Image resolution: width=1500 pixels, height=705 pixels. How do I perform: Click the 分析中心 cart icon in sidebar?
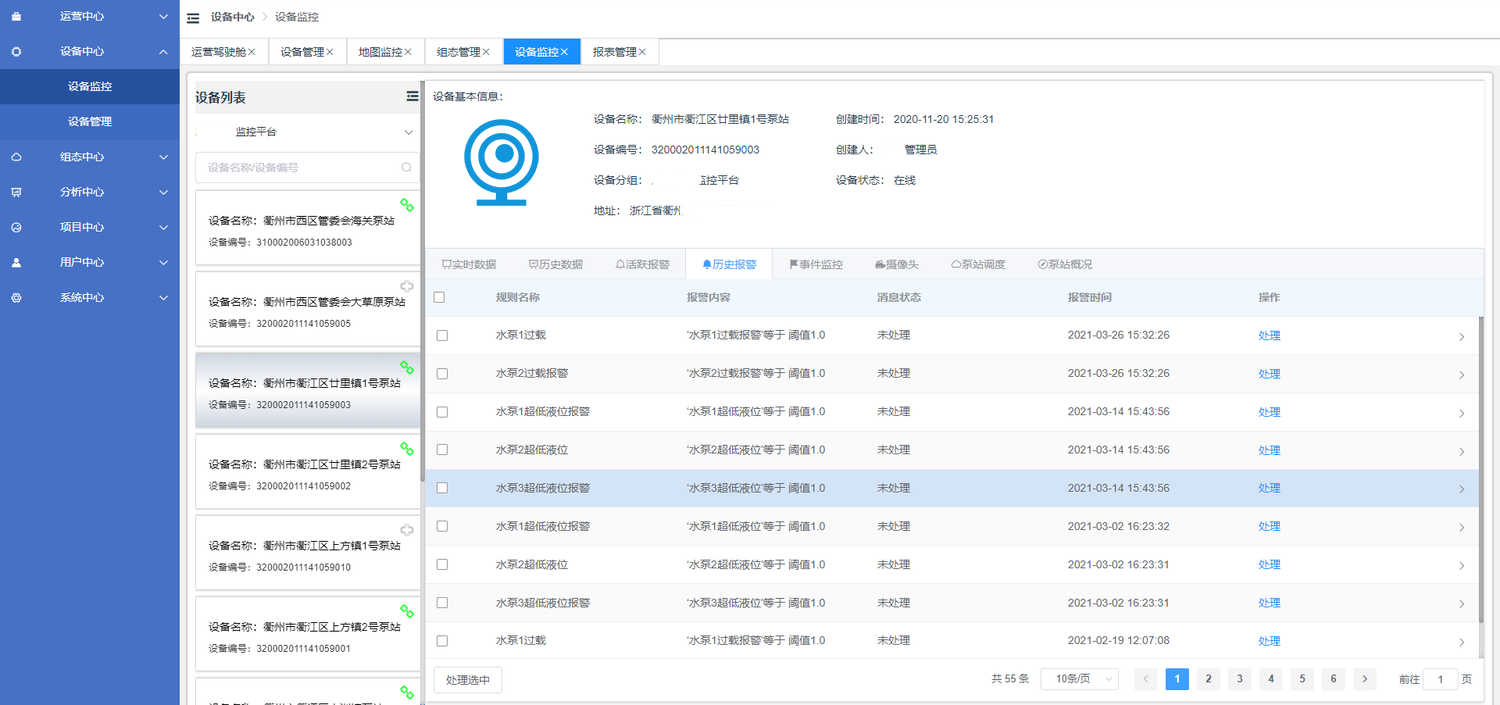16,192
